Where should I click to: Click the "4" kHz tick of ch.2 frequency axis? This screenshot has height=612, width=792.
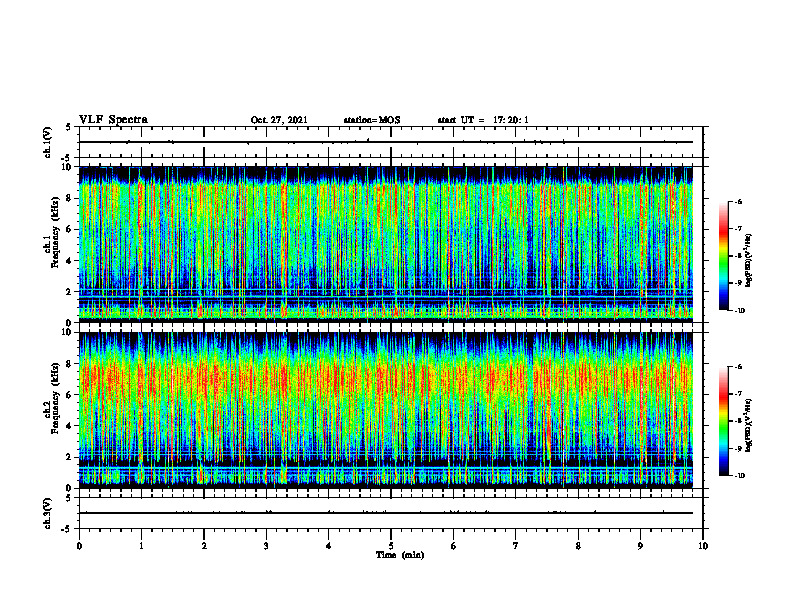pyautogui.click(x=70, y=426)
